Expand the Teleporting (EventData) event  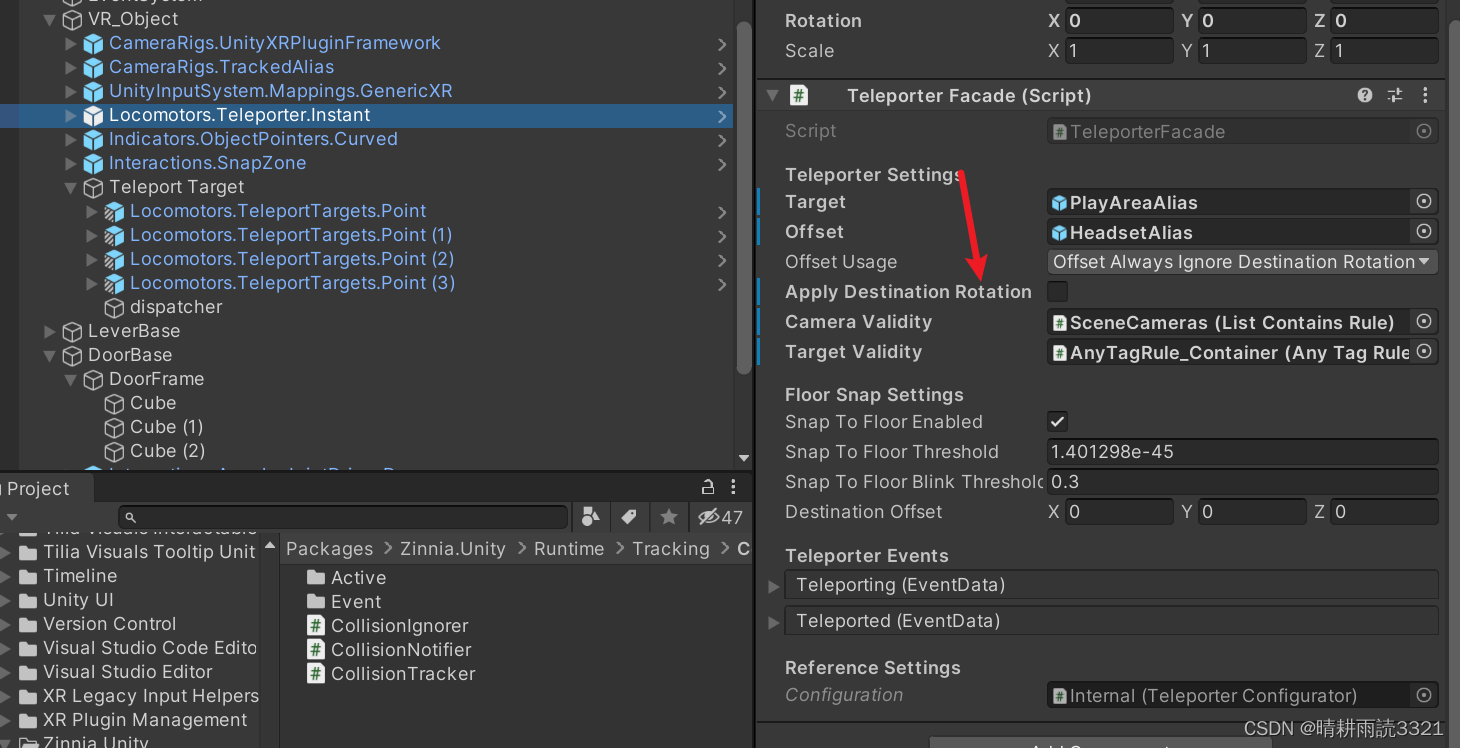tap(774, 586)
